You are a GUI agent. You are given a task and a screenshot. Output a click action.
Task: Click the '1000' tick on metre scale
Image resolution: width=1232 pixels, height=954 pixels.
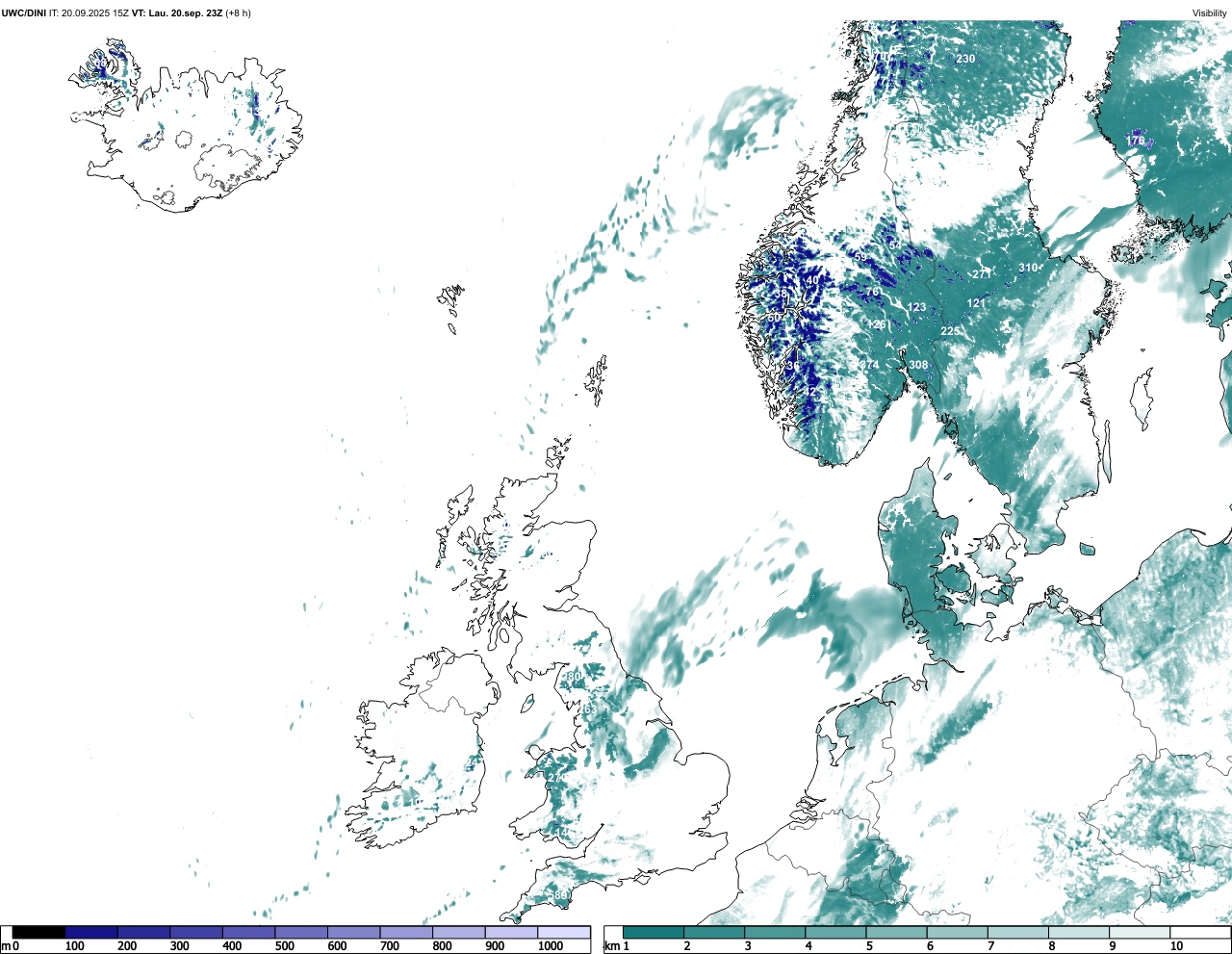[x=551, y=946]
